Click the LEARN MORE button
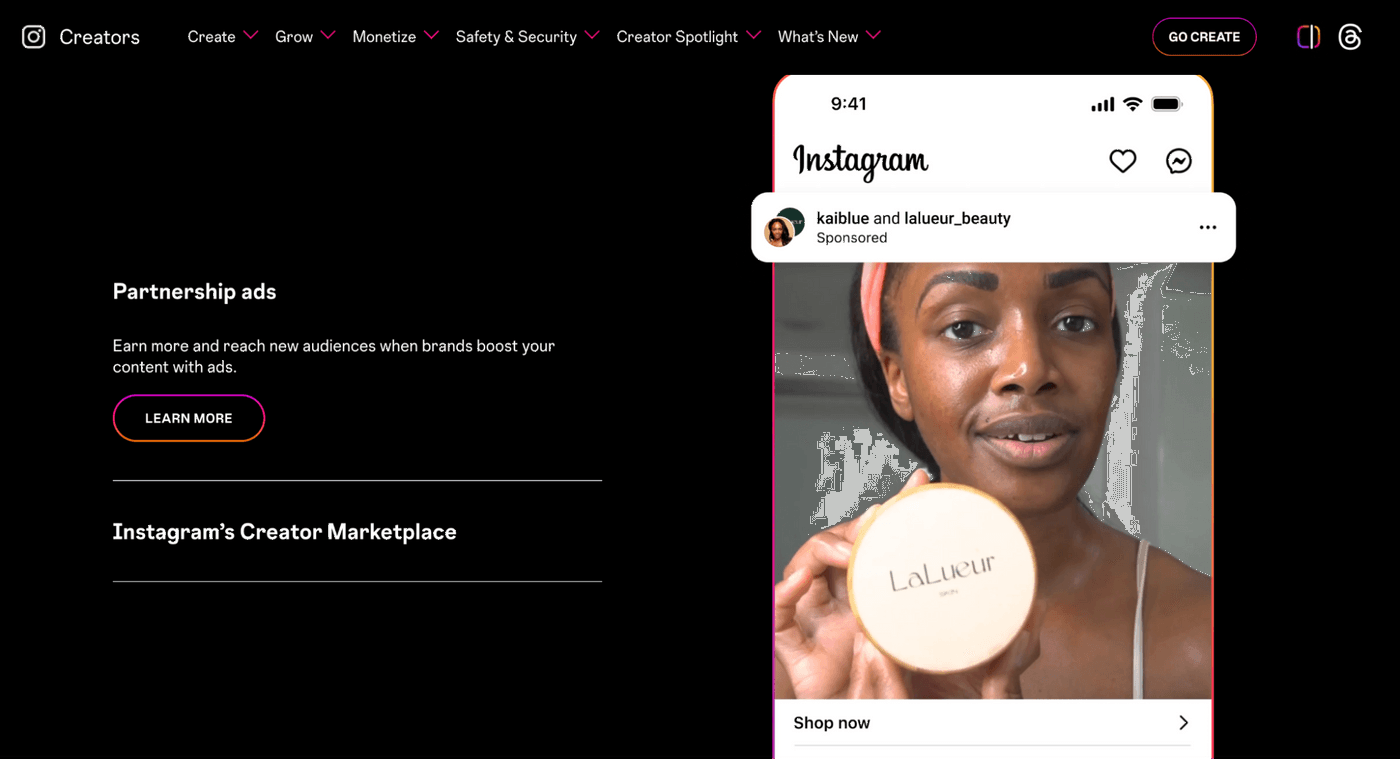Image resolution: width=1400 pixels, height=759 pixels. (189, 418)
